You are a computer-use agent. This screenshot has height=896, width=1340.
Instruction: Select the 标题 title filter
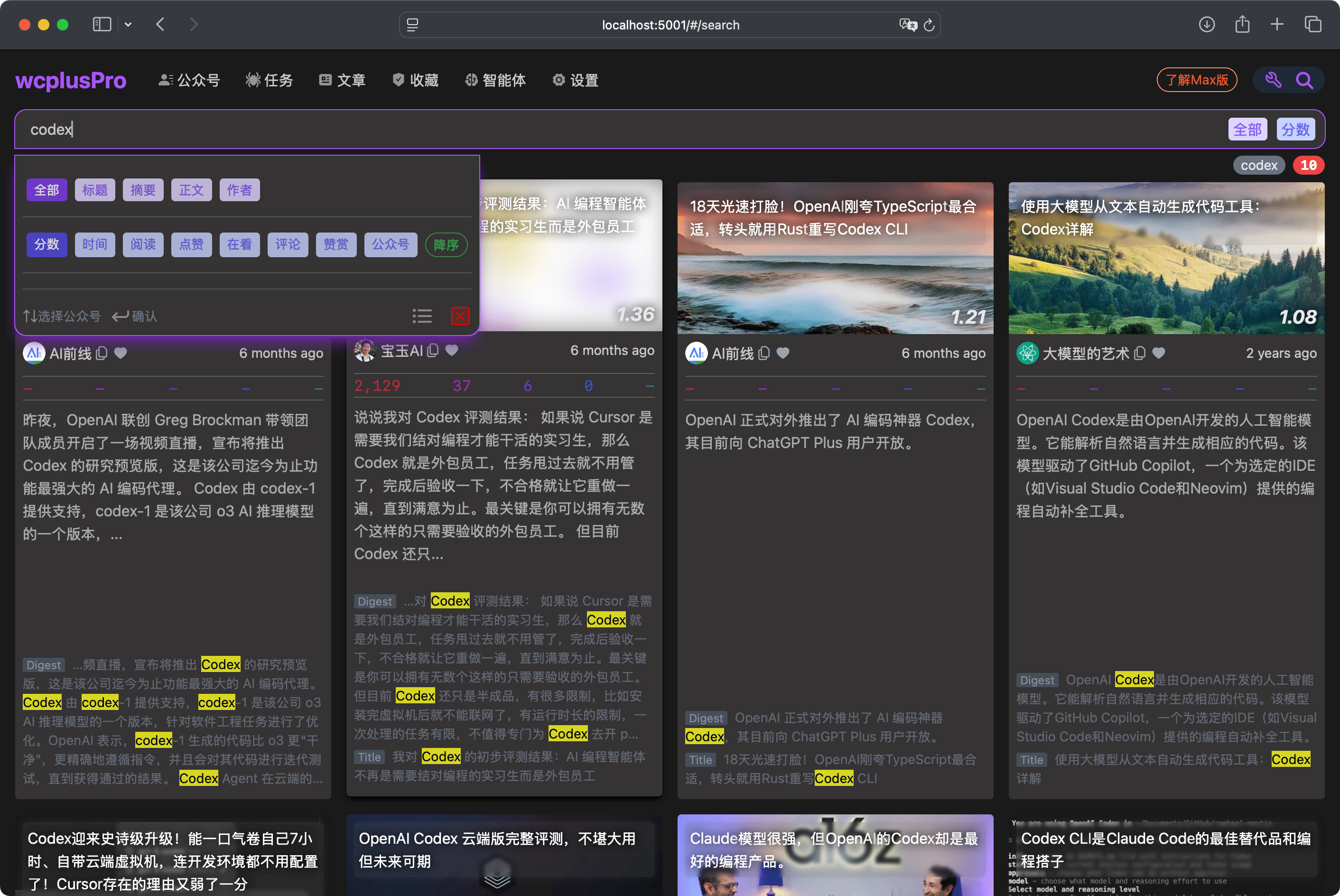(95, 190)
